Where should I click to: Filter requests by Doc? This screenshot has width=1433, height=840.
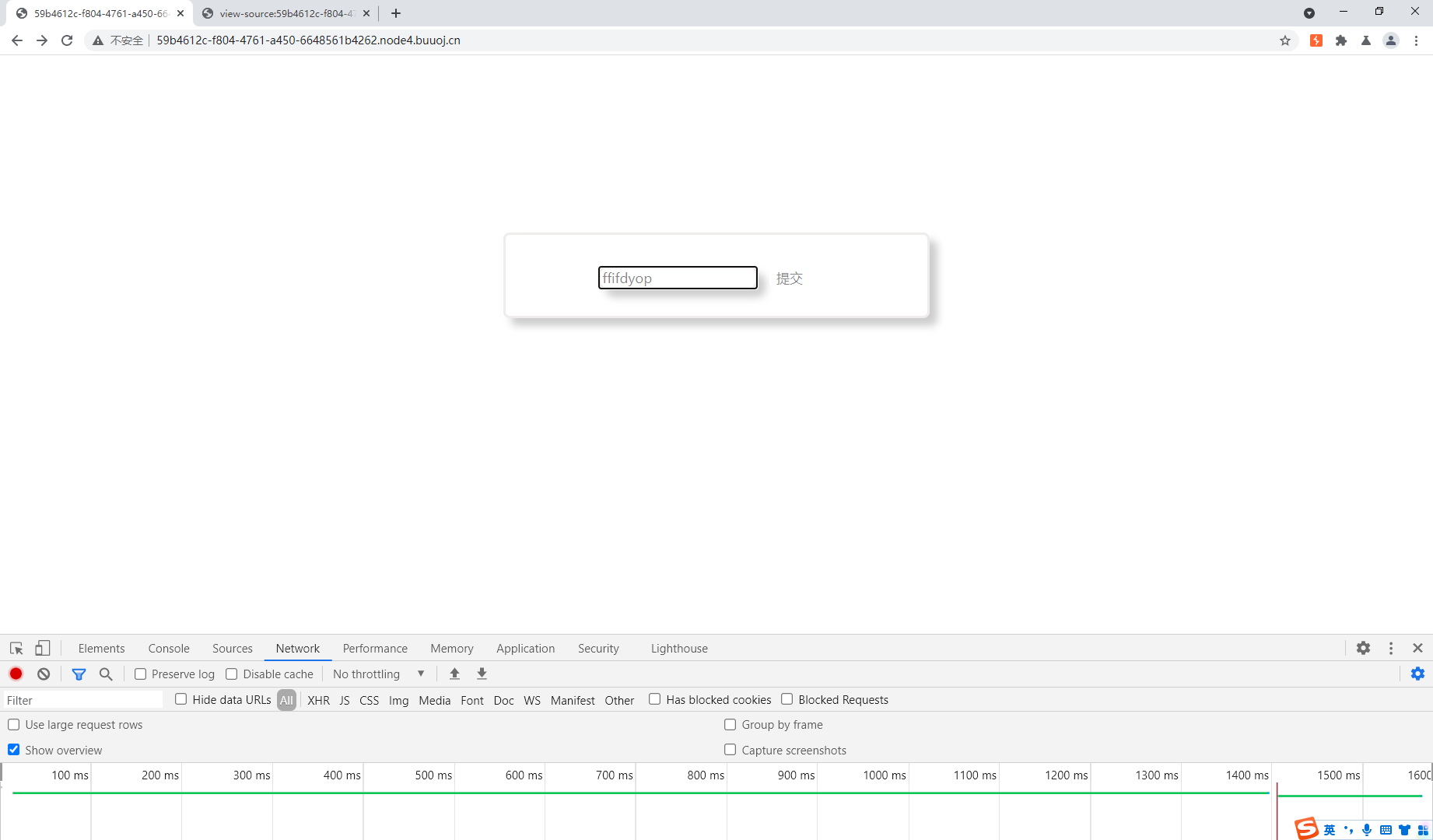click(504, 700)
